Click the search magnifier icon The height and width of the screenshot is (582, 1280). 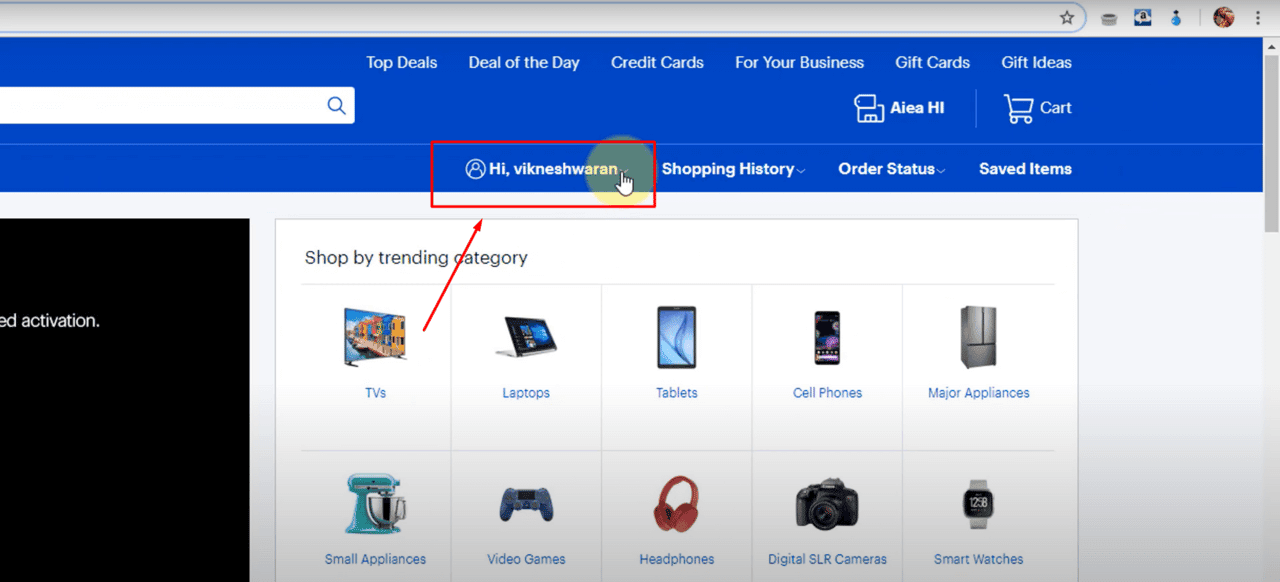(337, 106)
